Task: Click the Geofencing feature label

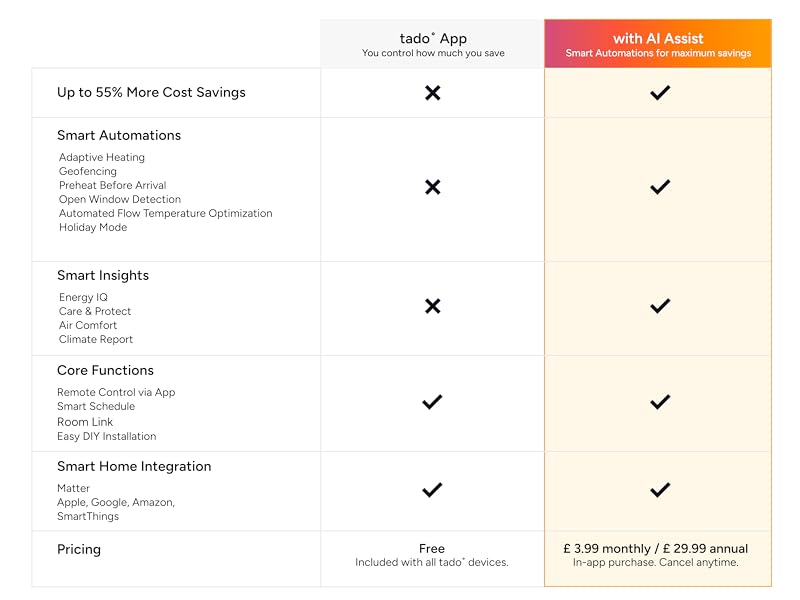Action: pos(89,171)
